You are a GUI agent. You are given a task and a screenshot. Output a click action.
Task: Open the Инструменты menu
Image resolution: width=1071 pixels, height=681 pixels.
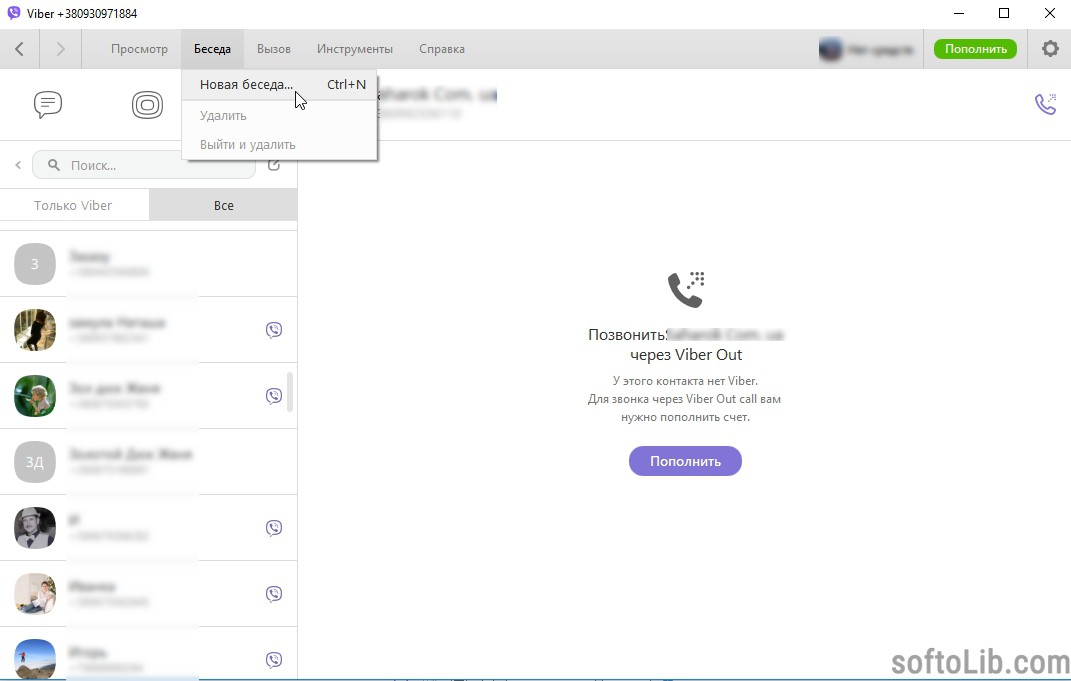(354, 49)
